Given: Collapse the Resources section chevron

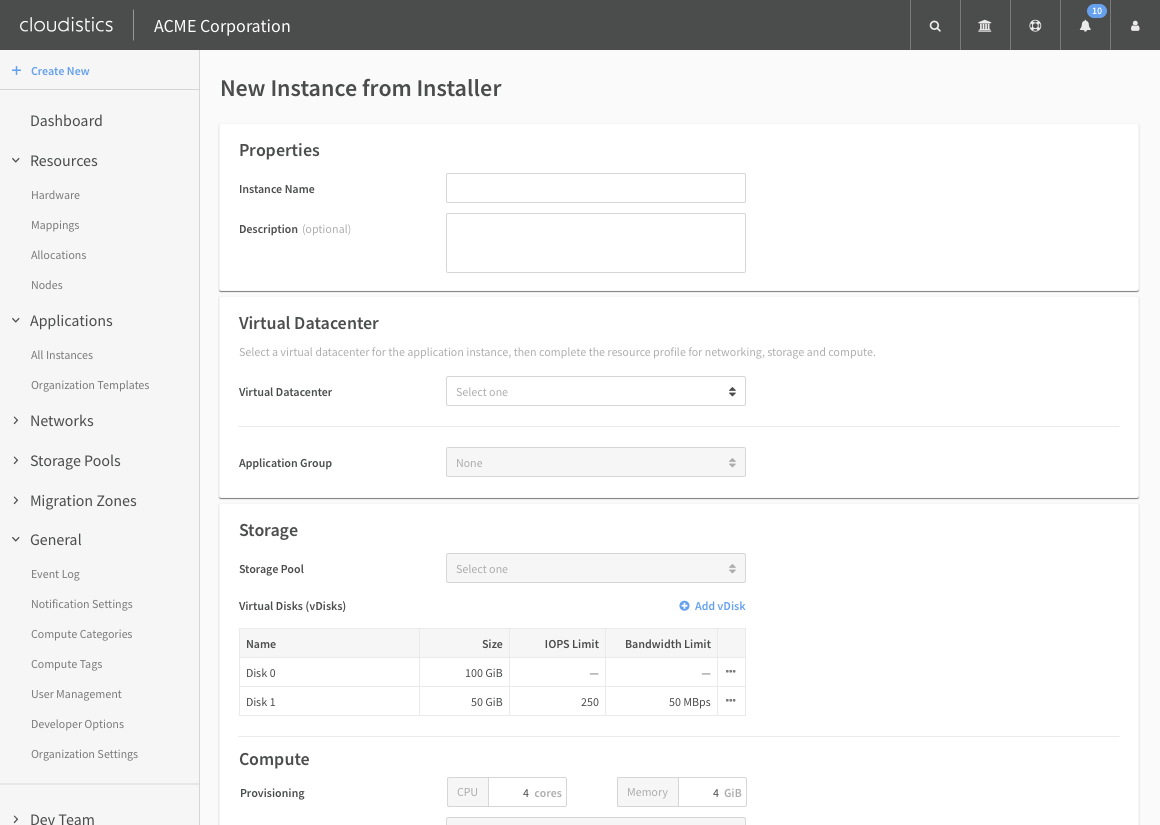Looking at the screenshot, I should click(x=16, y=160).
